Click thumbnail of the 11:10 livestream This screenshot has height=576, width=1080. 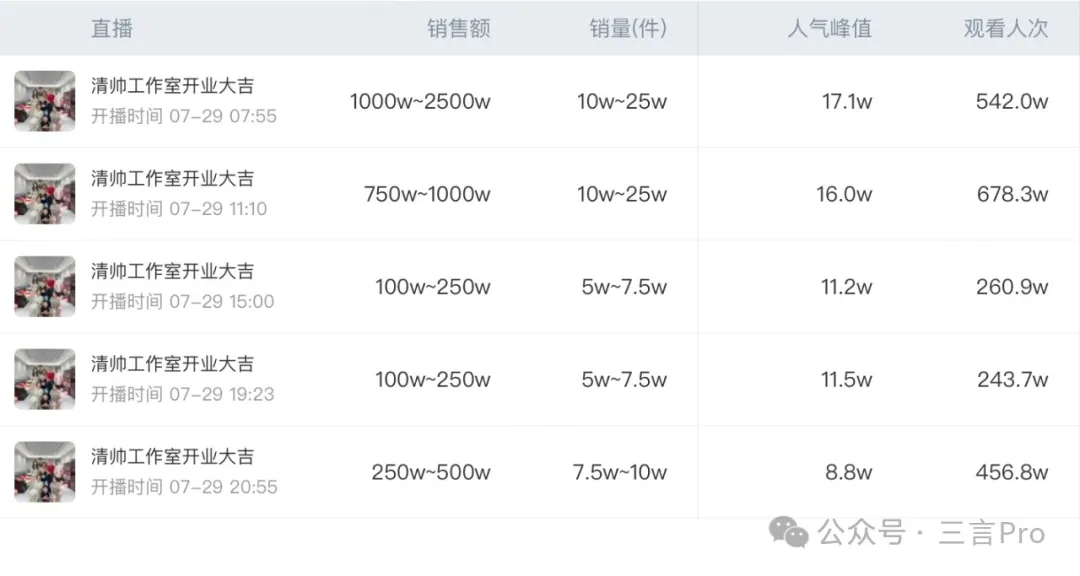[x=44, y=194]
